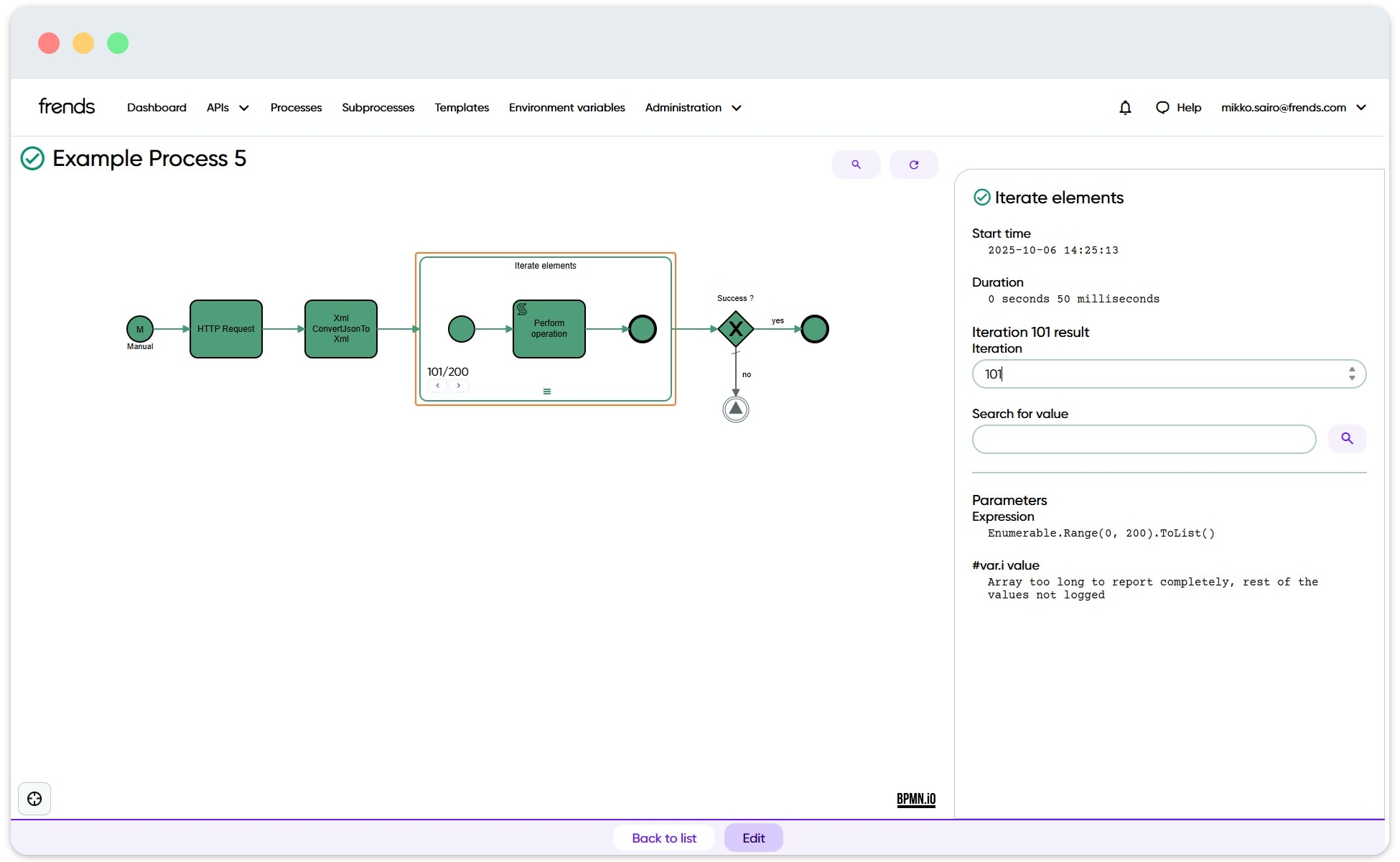Viewport: 1400px width, 862px height.
Task: Open Environment variables page
Action: click(566, 108)
